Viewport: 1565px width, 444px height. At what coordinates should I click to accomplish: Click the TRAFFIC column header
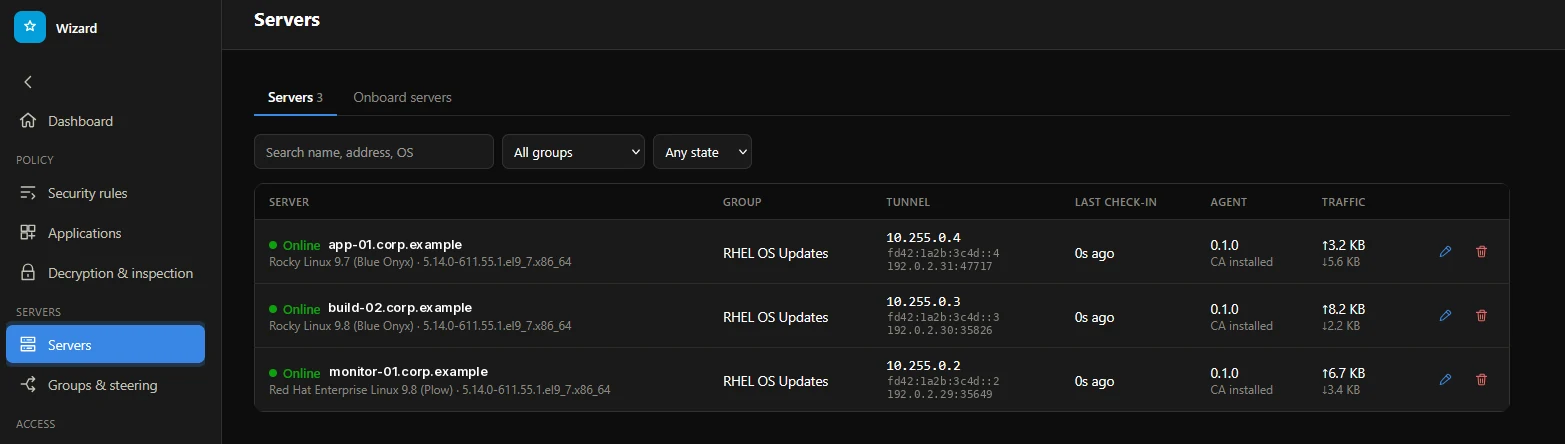click(1343, 202)
